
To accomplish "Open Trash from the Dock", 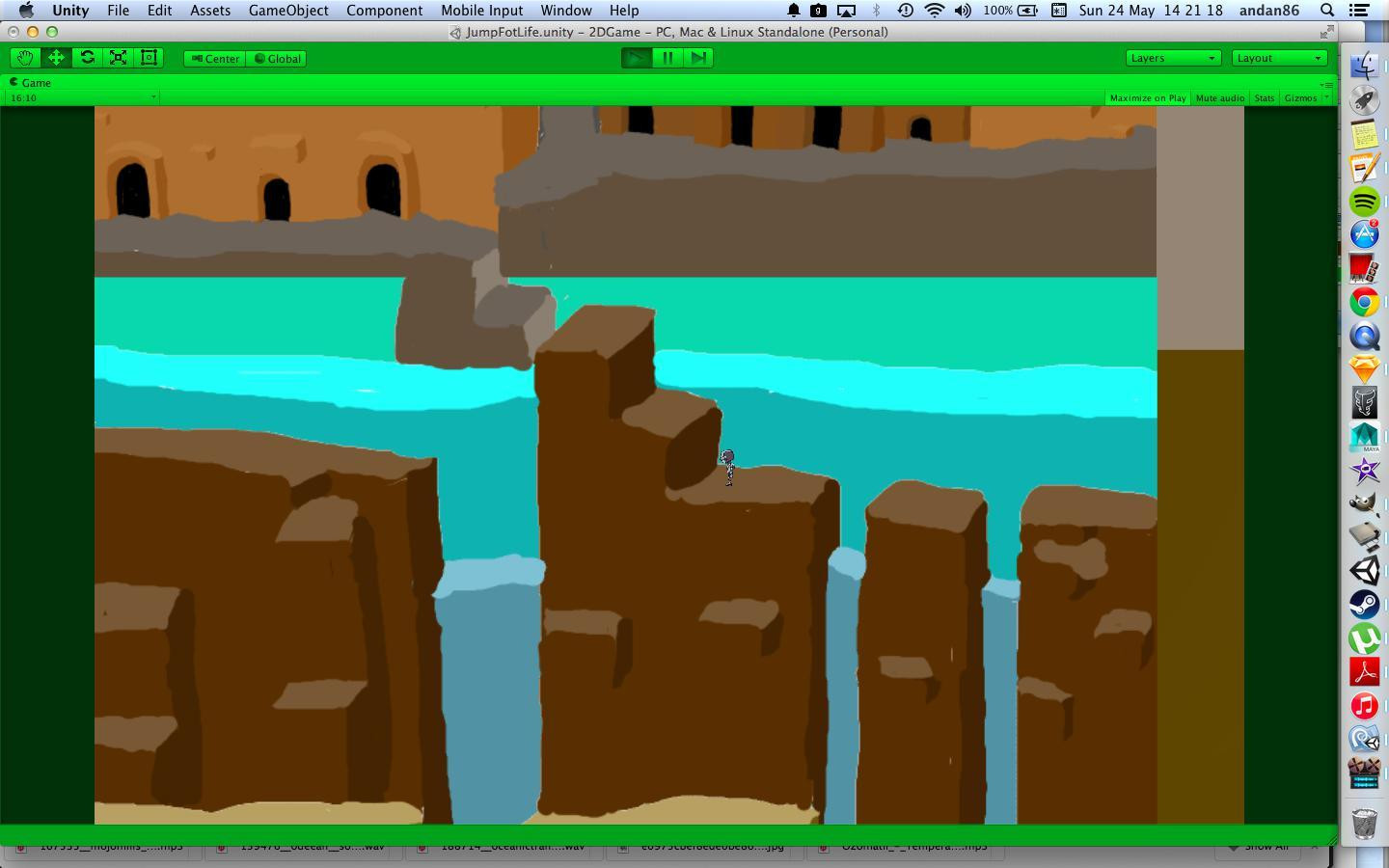I will [1364, 823].
